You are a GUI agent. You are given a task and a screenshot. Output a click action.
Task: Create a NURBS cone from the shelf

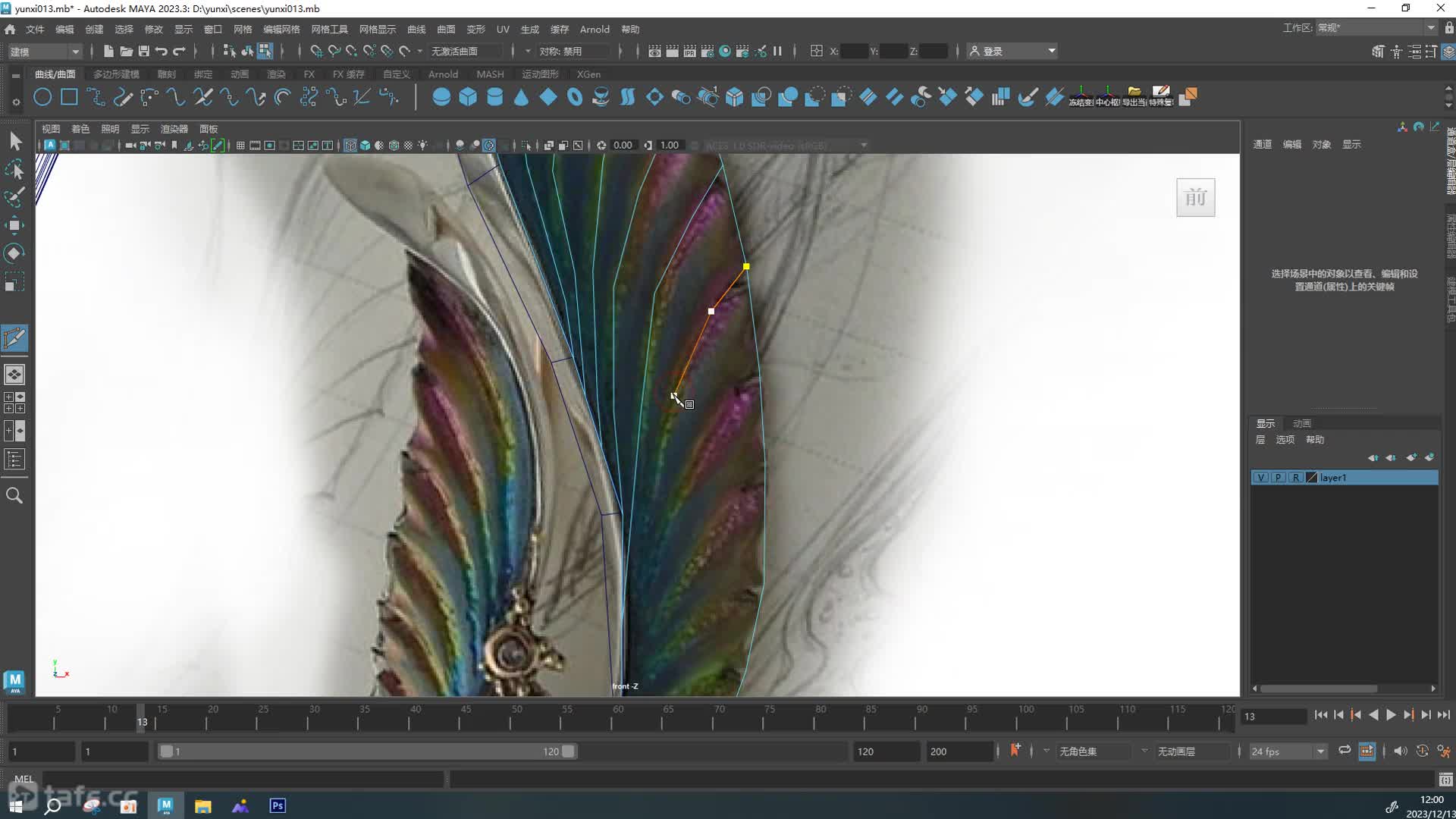click(x=521, y=97)
